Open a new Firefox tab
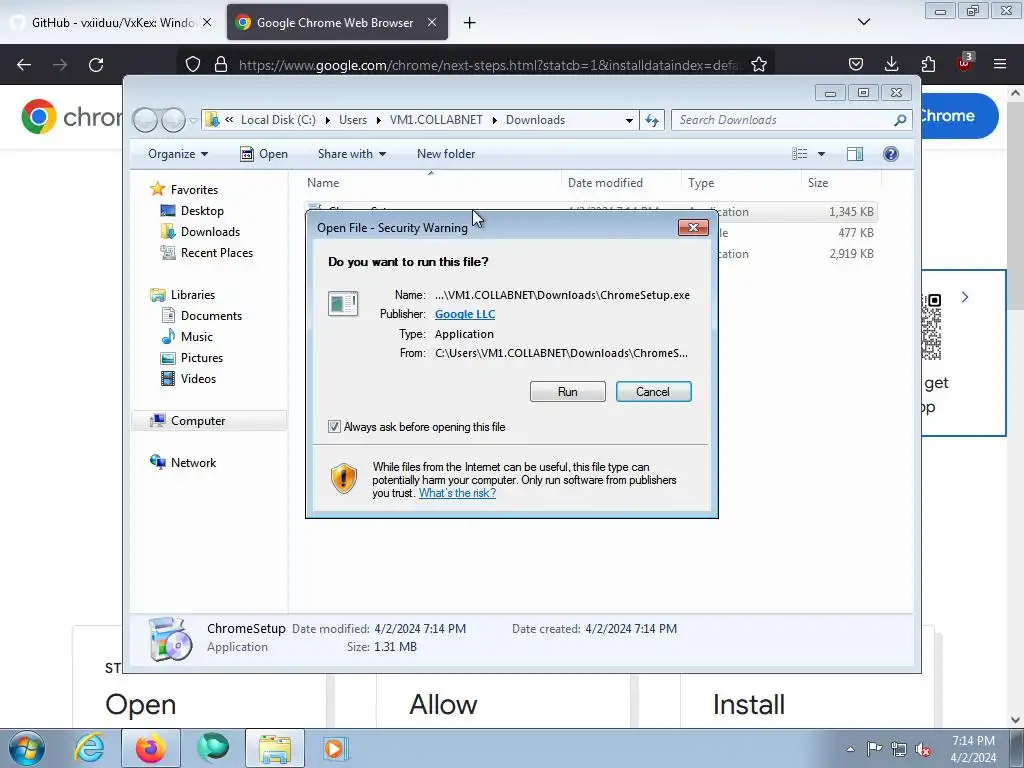The height and width of the screenshot is (768, 1024). (x=470, y=23)
